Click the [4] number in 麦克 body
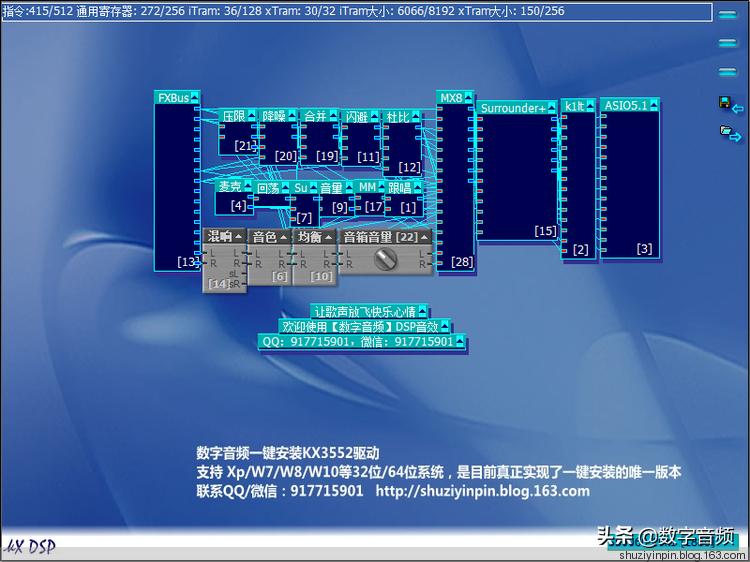The width and height of the screenshot is (750, 562). pos(238,206)
